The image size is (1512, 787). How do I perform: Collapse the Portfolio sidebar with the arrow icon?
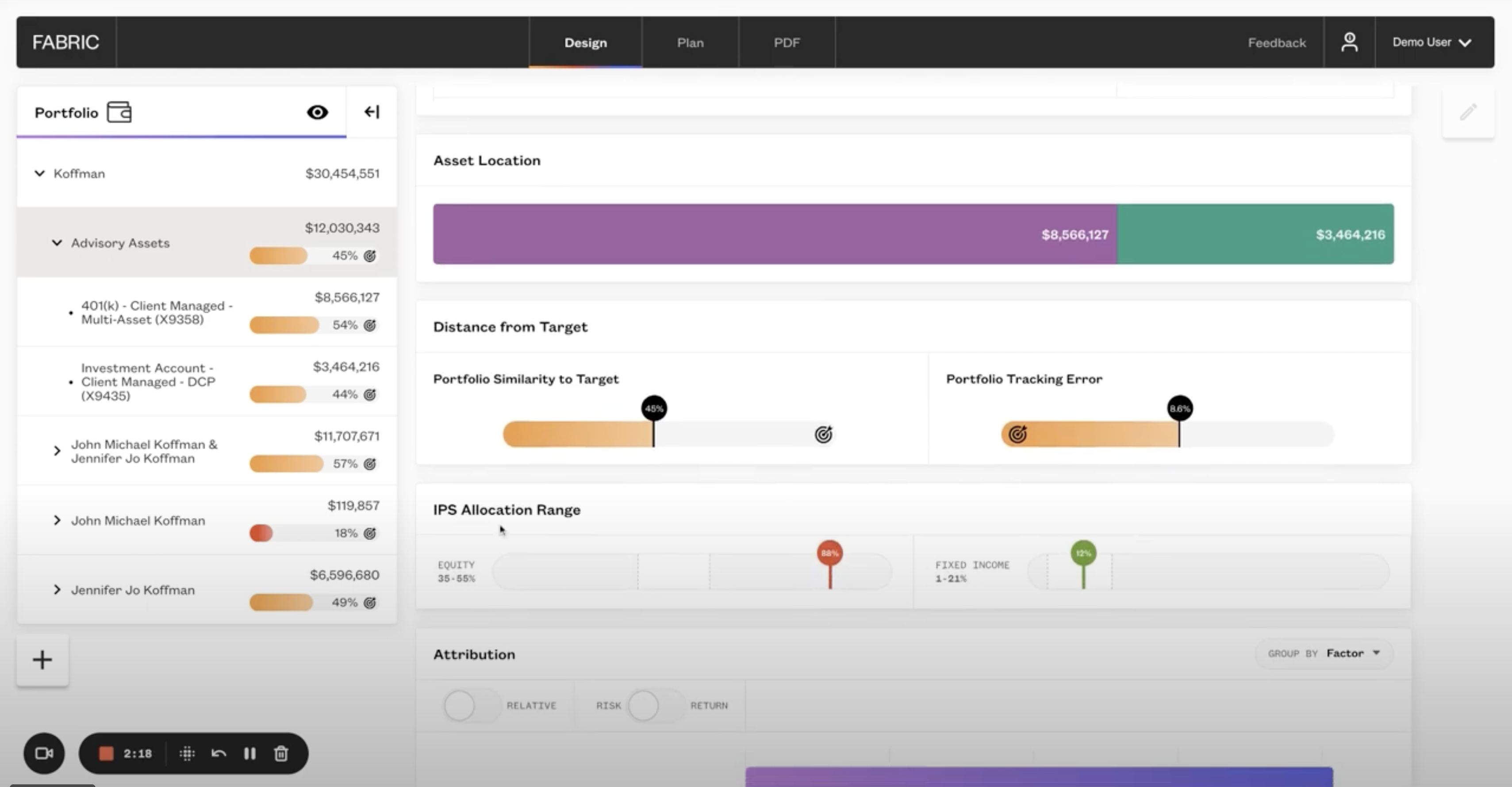(372, 111)
